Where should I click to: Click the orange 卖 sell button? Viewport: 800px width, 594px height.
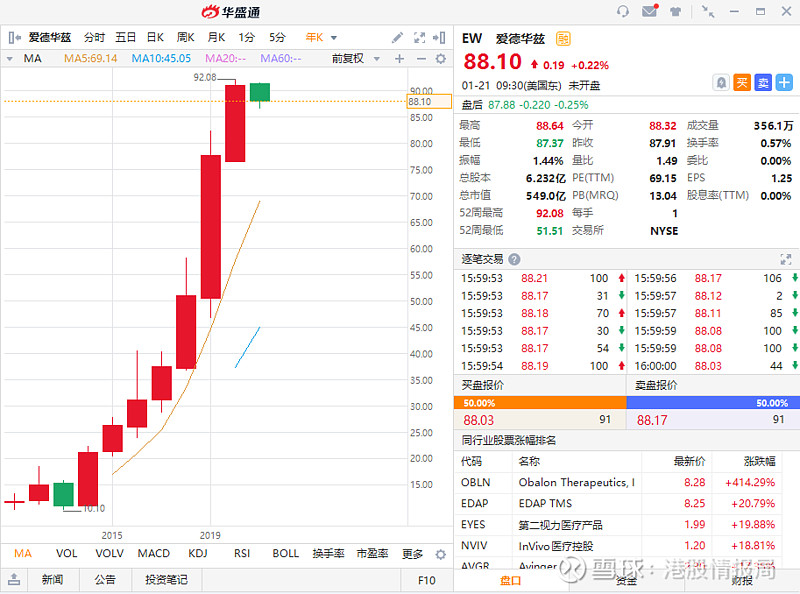click(x=762, y=82)
